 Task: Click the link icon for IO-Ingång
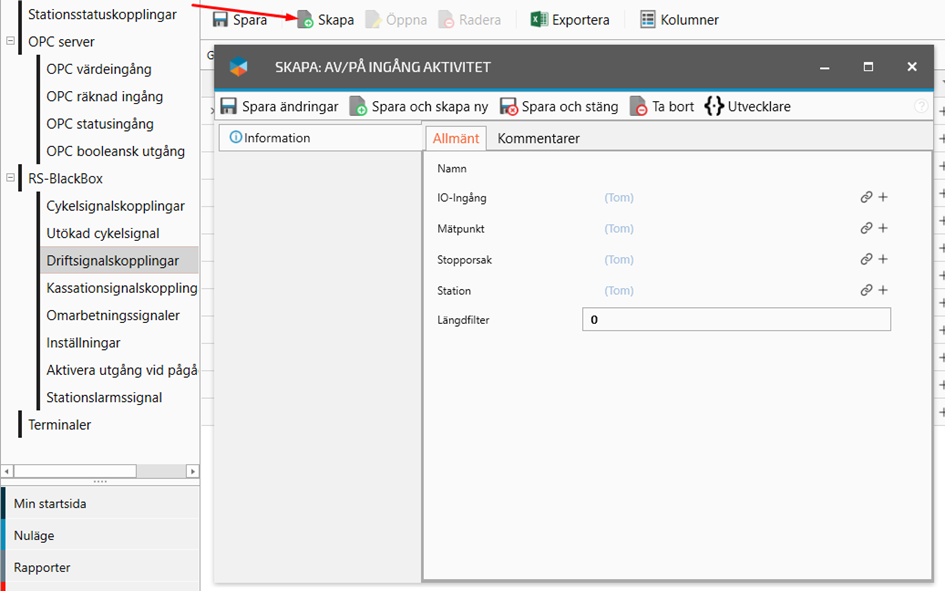(866, 198)
